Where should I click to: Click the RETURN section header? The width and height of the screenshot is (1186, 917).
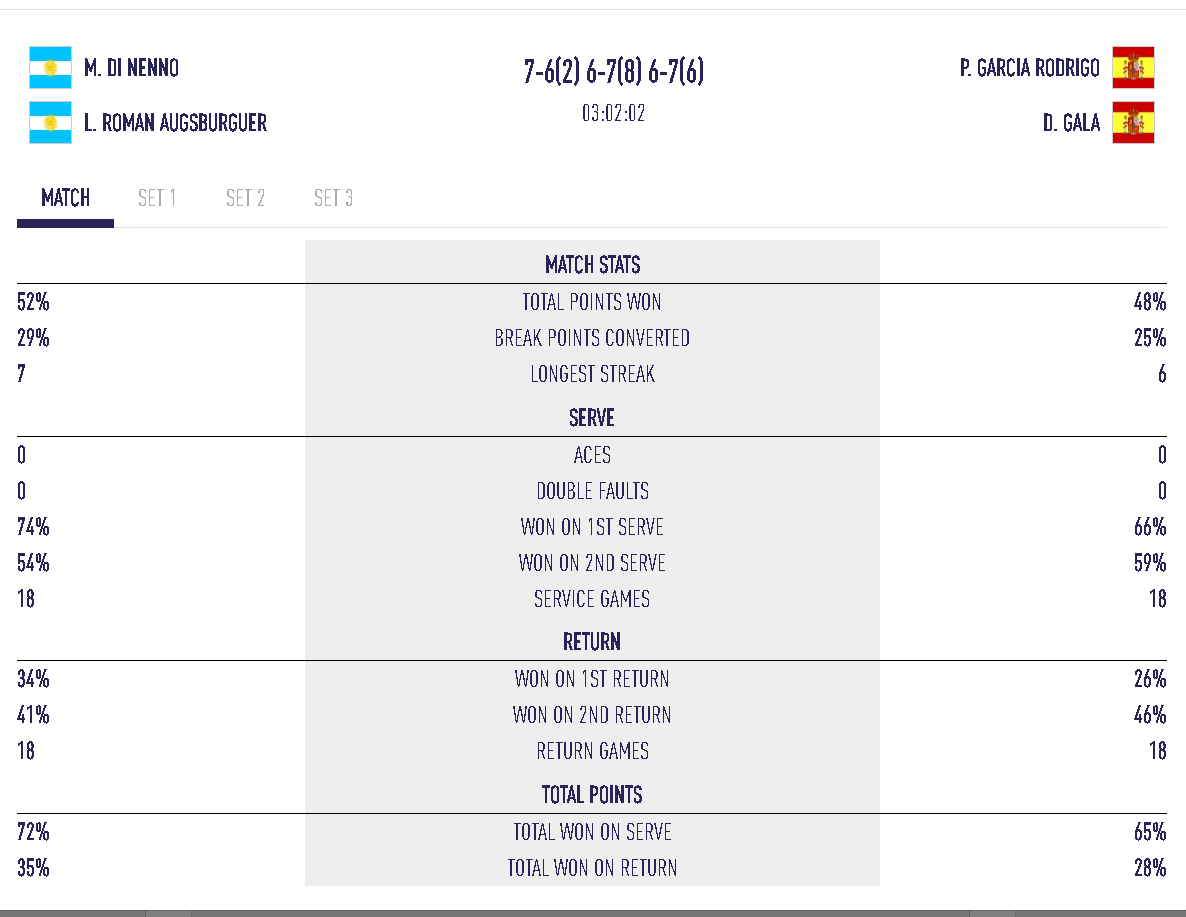[591, 641]
